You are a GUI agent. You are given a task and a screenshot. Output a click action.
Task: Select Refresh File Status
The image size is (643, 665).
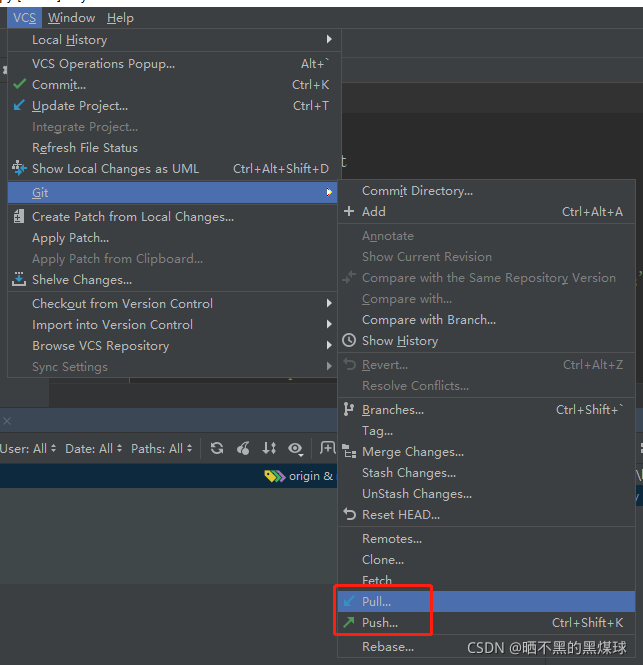173,148
